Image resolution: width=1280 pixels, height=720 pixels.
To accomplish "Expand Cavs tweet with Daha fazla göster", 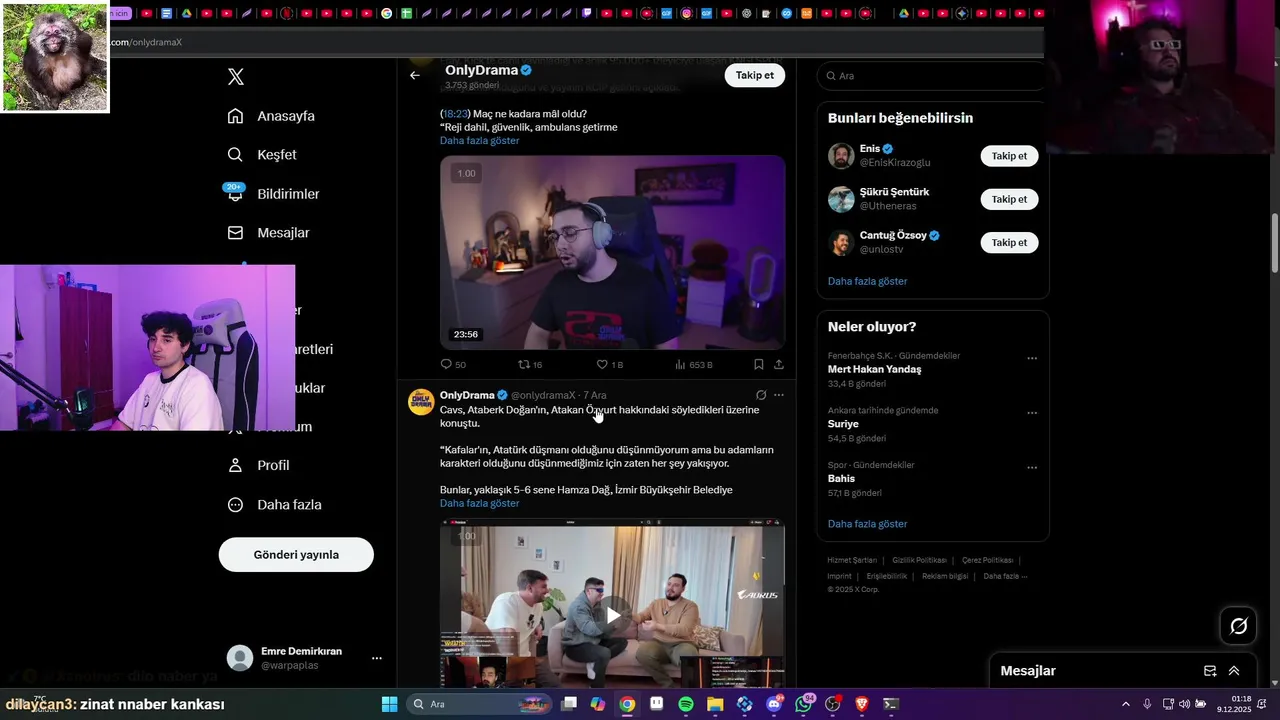I will coord(479,504).
